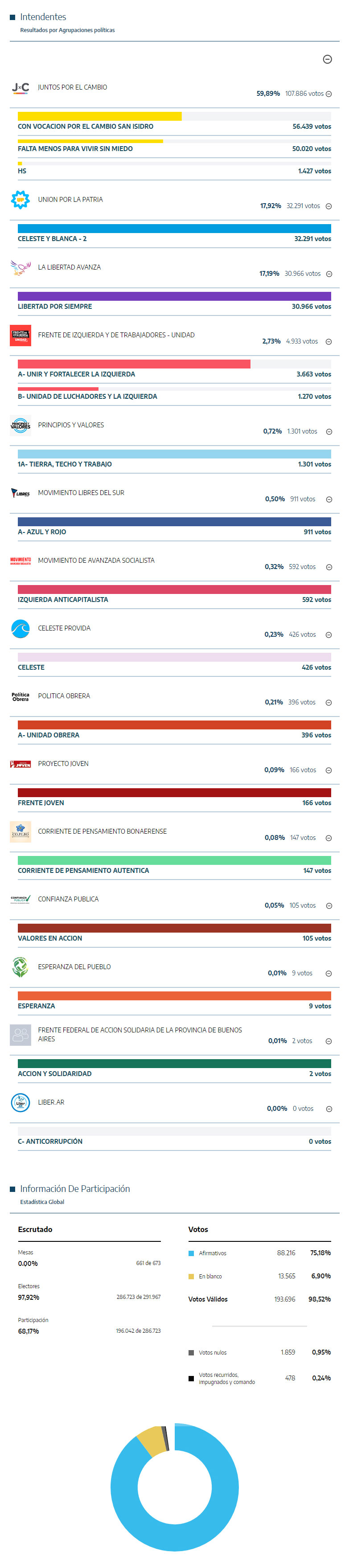Click the Celeste Provida wave logo
The image size is (349, 1568).
(x=20, y=629)
